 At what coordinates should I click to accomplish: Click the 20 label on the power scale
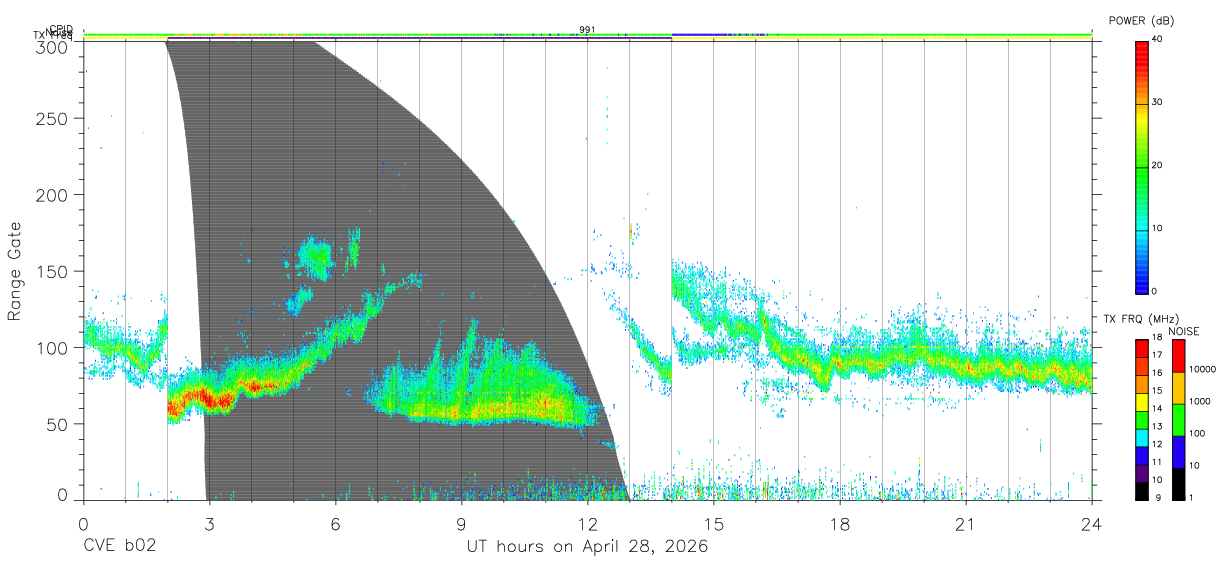pos(1158,165)
